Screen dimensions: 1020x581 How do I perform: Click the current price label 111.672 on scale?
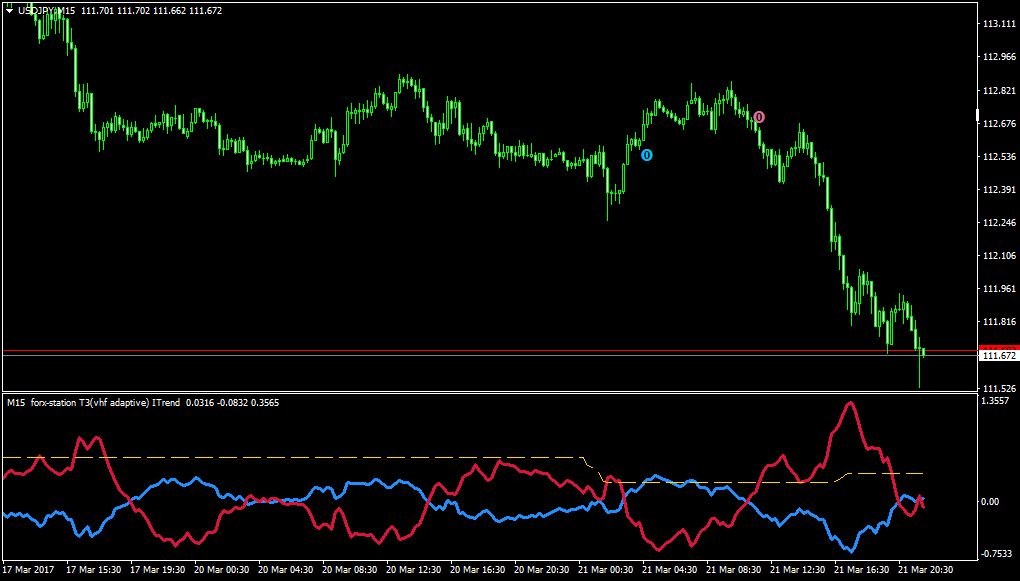tap(999, 356)
